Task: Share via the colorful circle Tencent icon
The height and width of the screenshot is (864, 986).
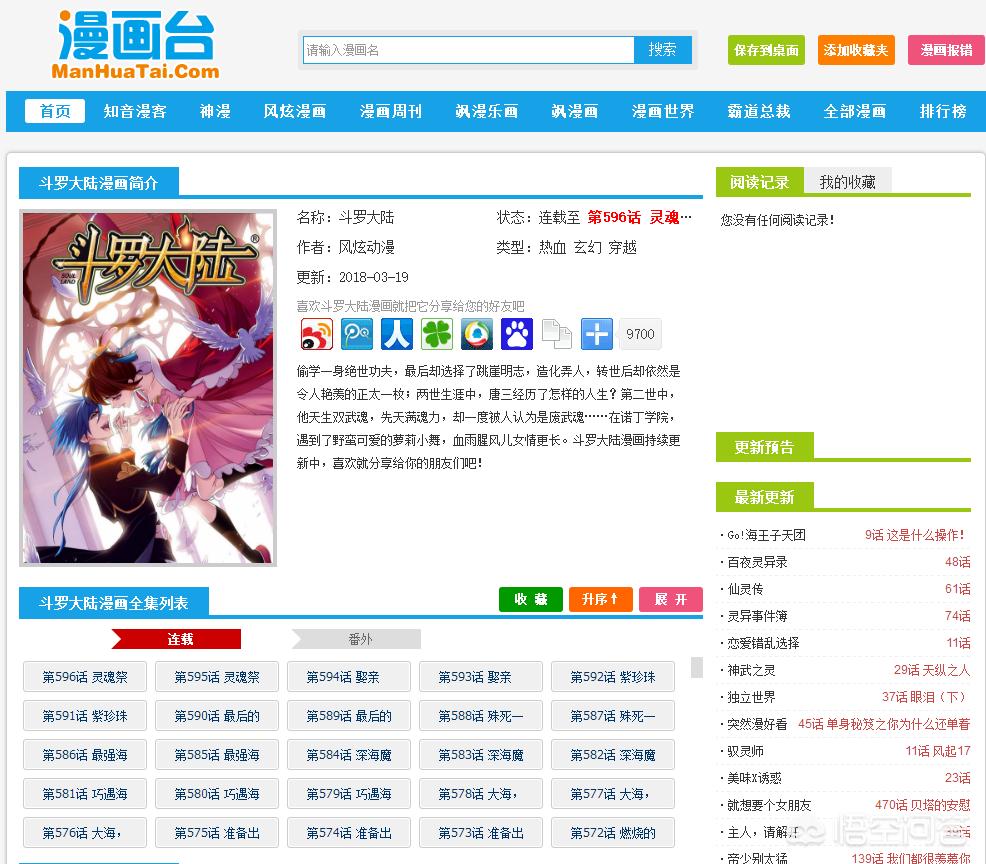Action: [477, 334]
